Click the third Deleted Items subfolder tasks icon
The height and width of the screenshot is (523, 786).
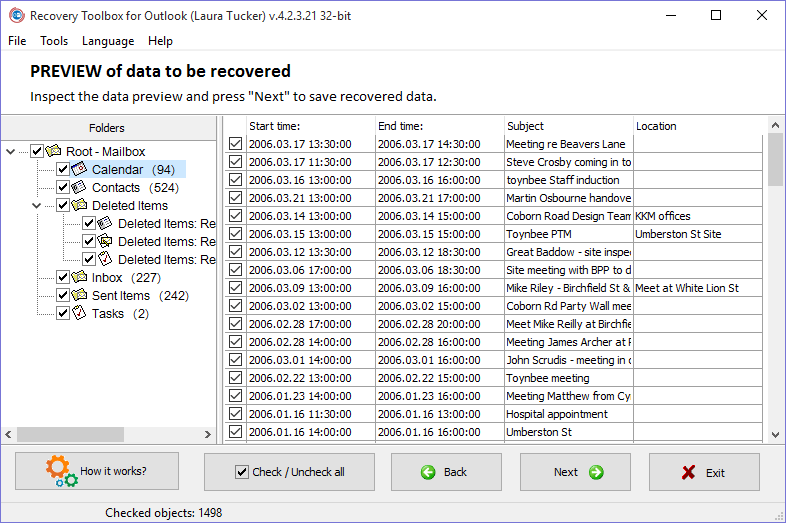coord(105,259)
